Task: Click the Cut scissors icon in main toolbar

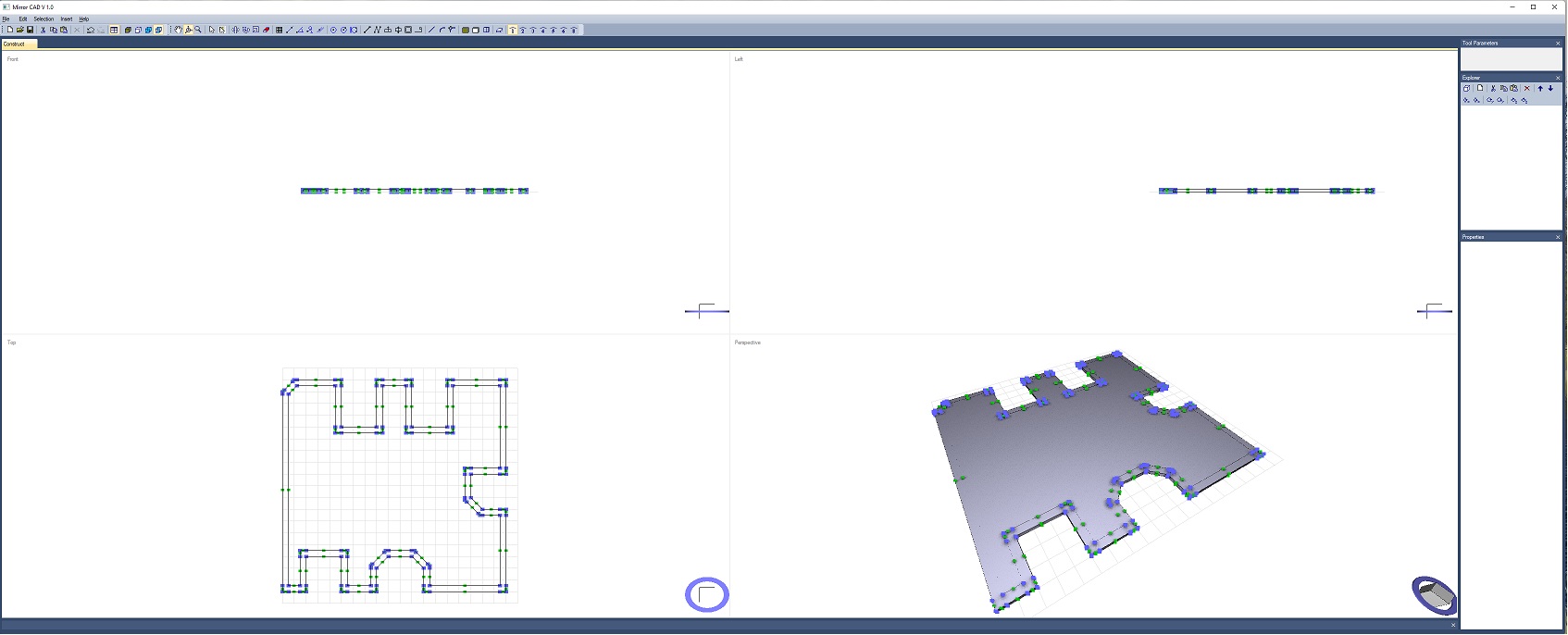Action: point(43,30)
